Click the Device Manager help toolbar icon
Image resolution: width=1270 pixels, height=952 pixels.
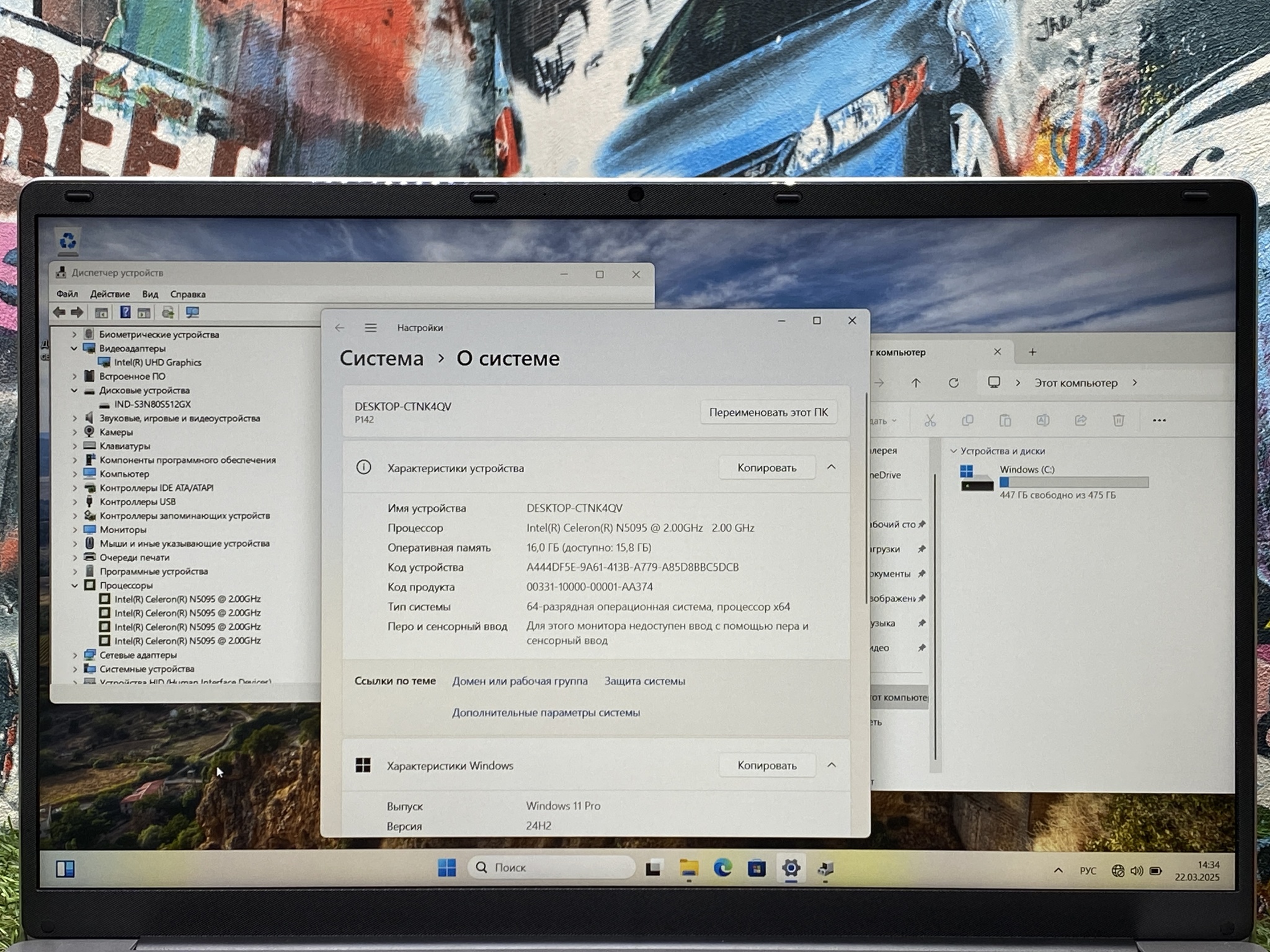(125, 312)
